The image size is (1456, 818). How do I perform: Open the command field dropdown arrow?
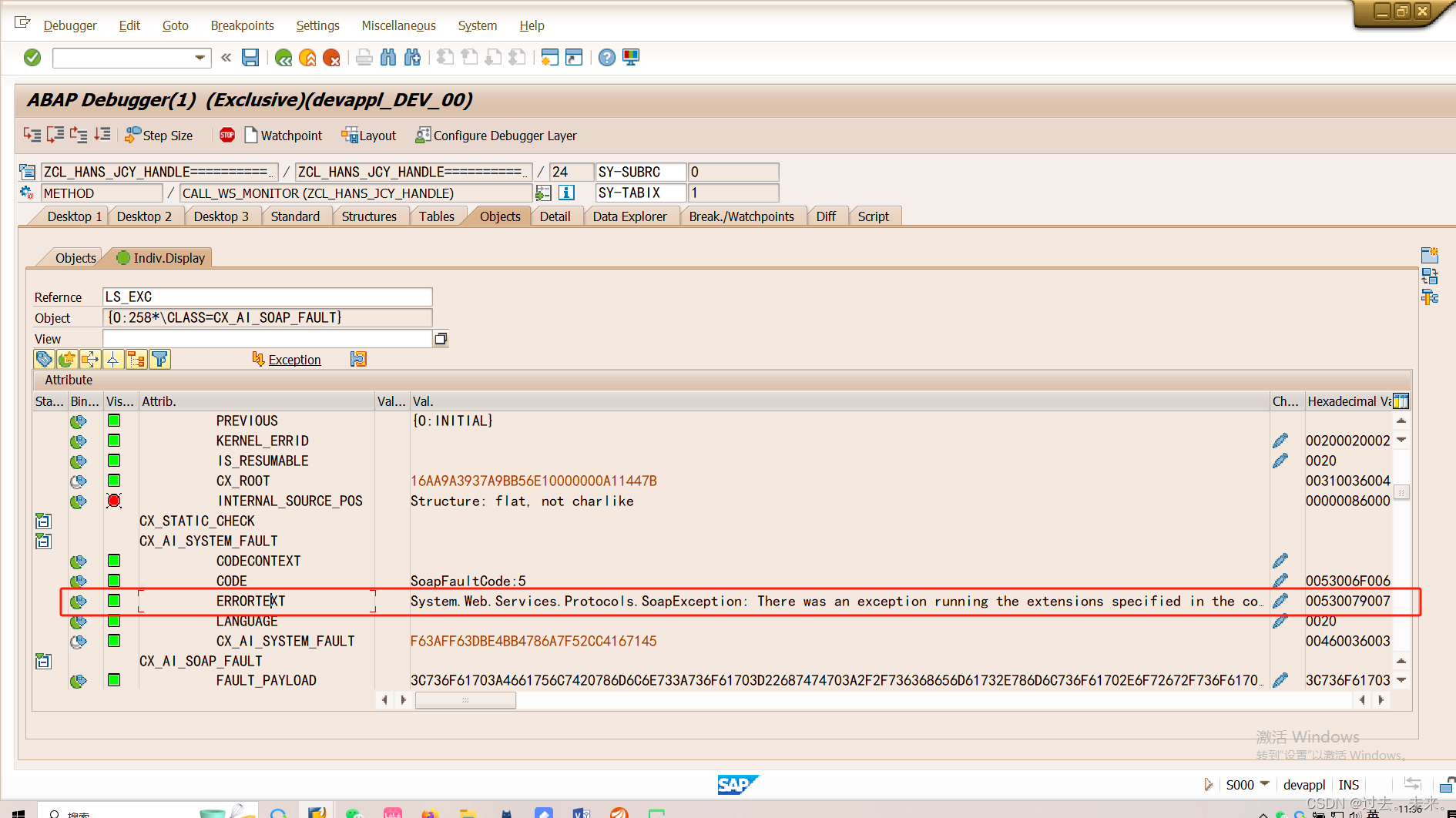pyautogui.click(x=200, y=58)
